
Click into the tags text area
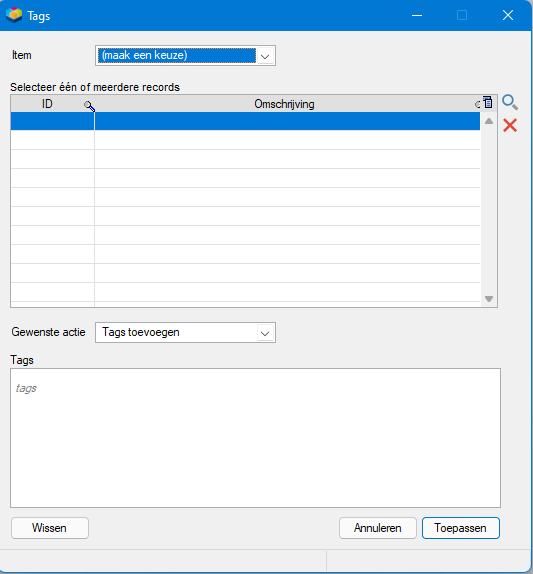point(256,438)
